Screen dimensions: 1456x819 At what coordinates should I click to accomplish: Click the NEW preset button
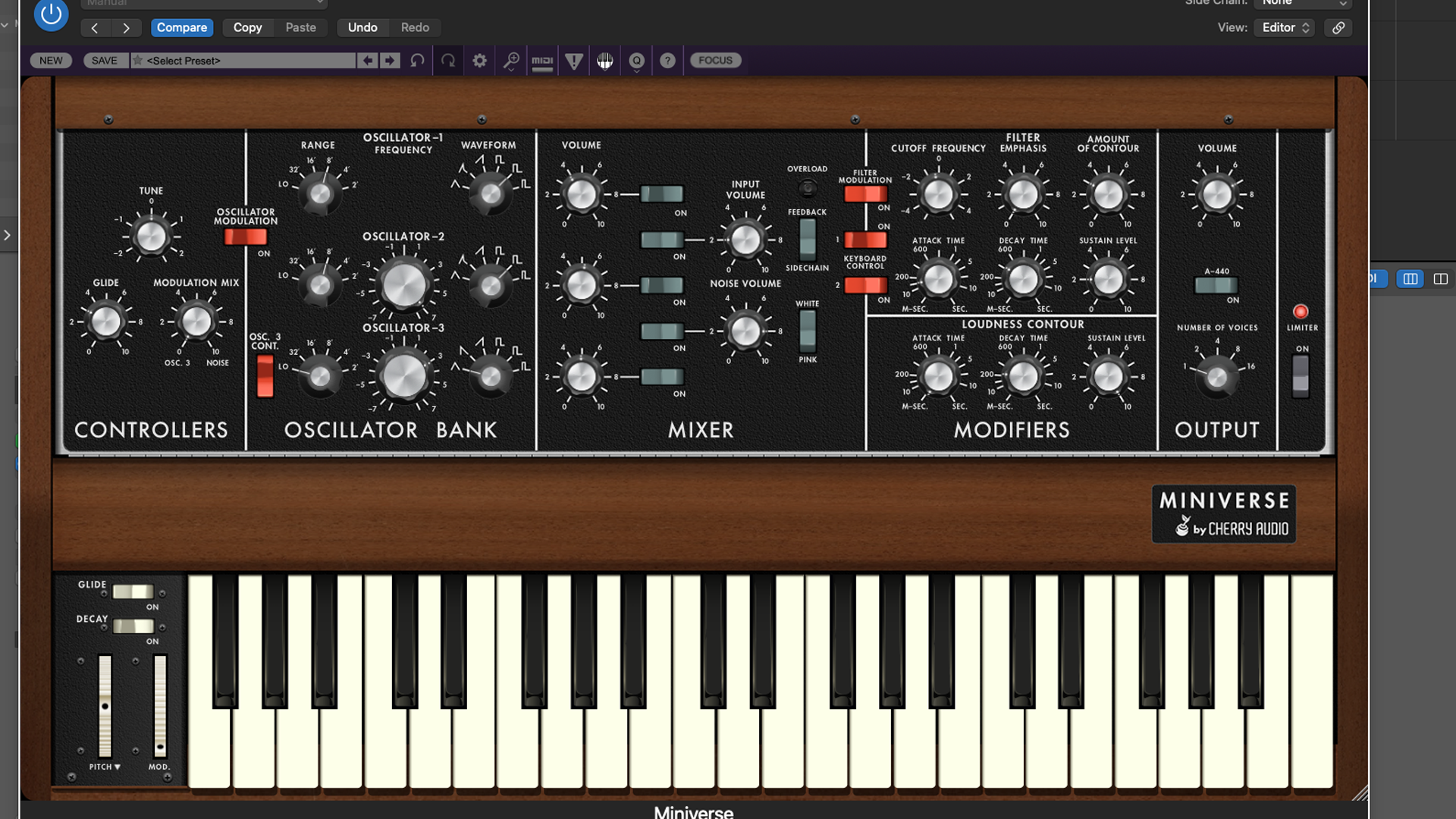pyautogui.click(x=51, y=61)
